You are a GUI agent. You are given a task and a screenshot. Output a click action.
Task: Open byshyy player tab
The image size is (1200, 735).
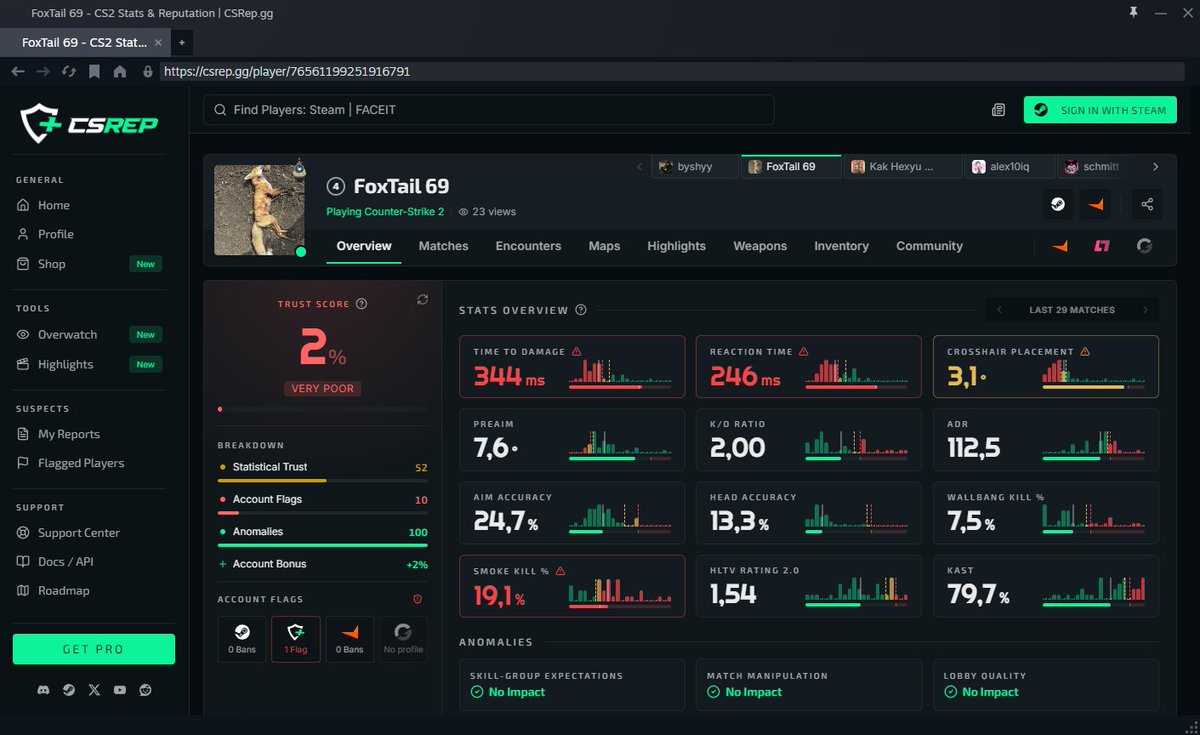[x=695, y=167]
